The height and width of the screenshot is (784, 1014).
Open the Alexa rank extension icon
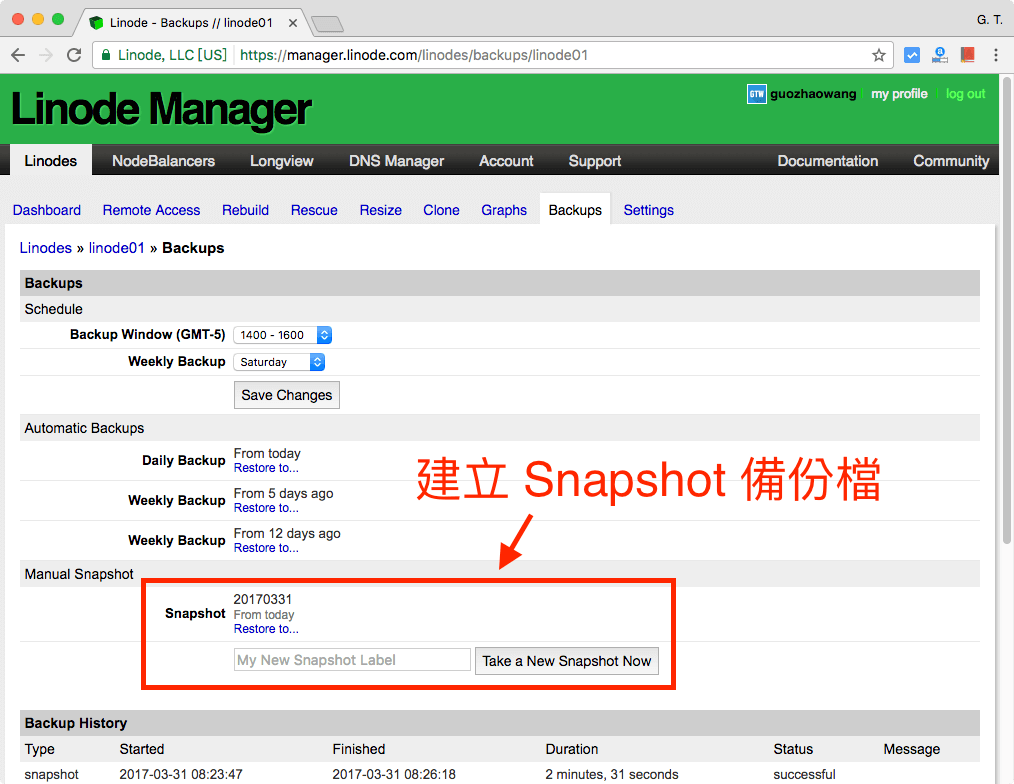click(939, 55)
